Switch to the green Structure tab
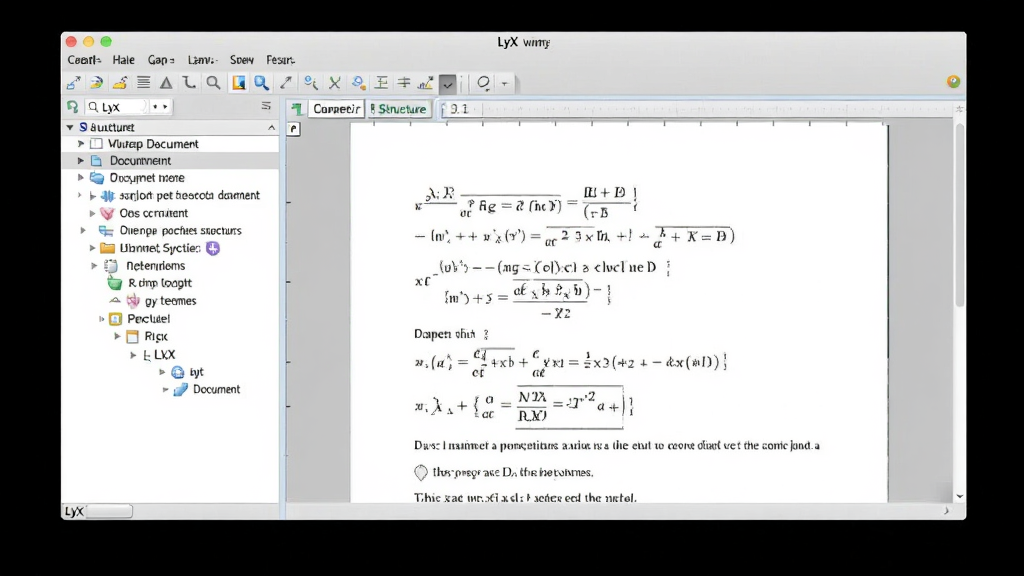1024x576 pixels. [x=398, y=109]
